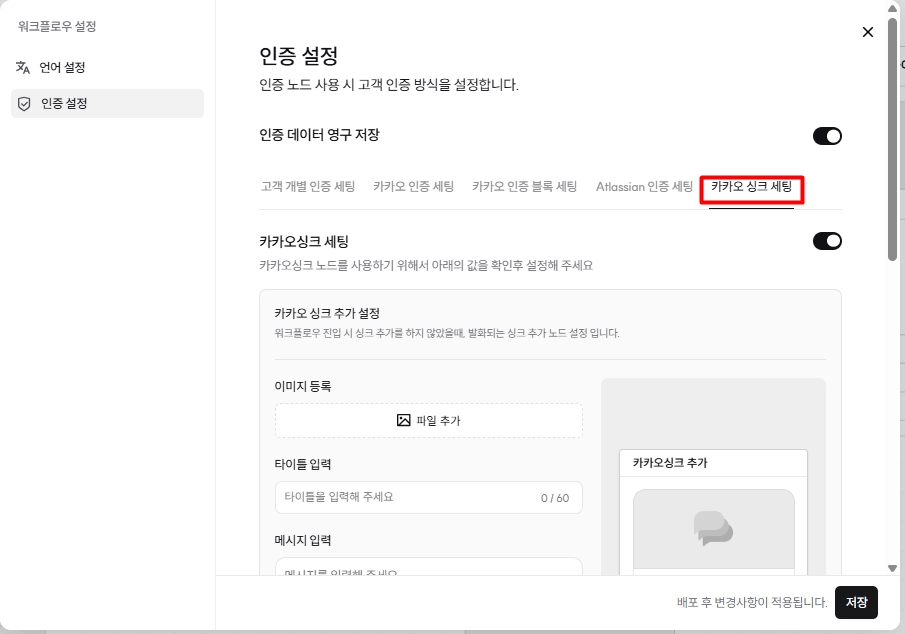This screenshot has height=634, width=905.
Task: Click the scrollbar up arrow
Action: click(892, 8)
